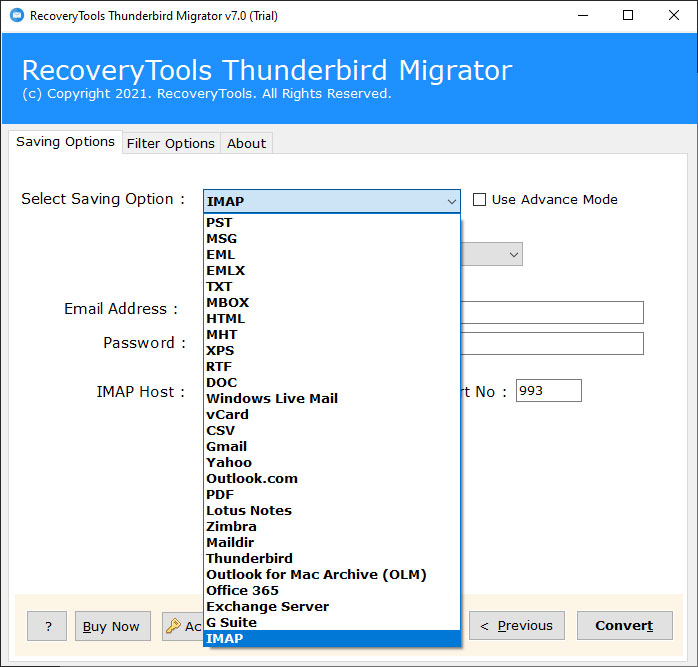Image resolution: width=698 pixels, height=667 pixels.
Task: Pick G Suite in the list
Action: click(332, 622)
